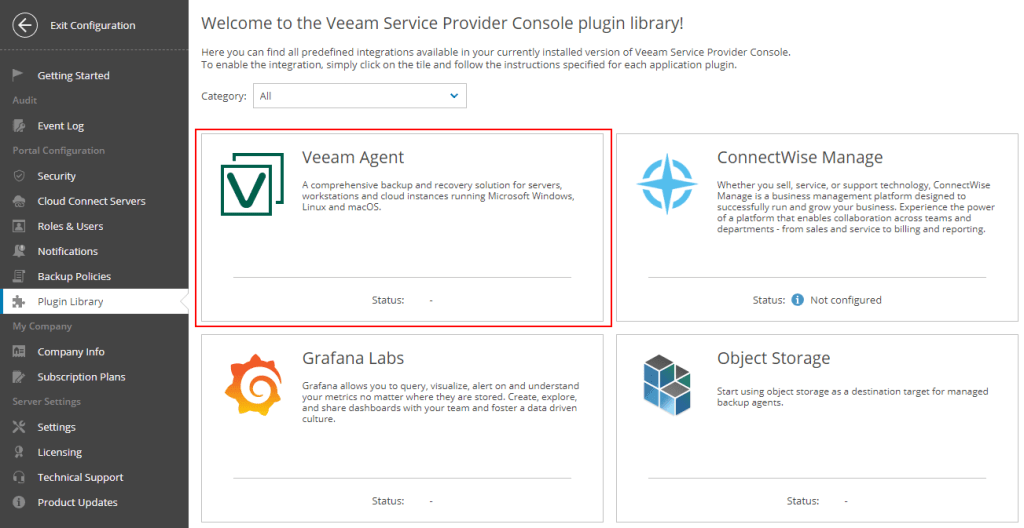Viewport: 1024px width, 528px height.
Task: Navigate to Backup Policies
Action: coord(74,276)
